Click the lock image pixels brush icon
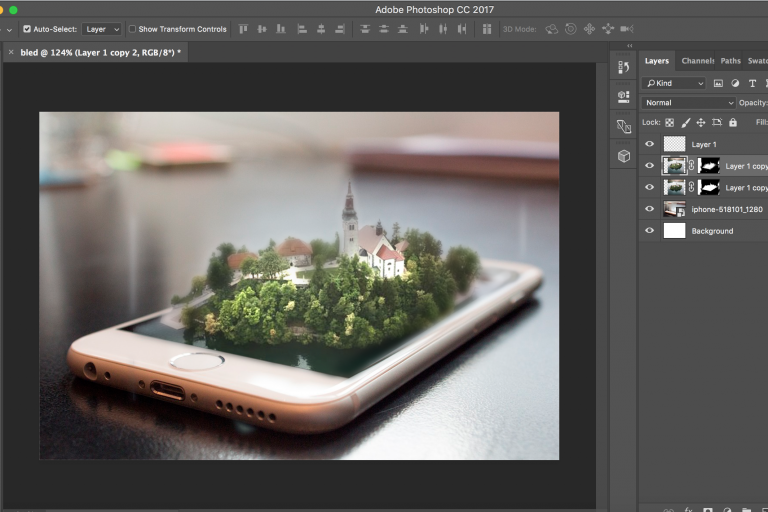768x512 pixels. pyautogui.click(x=685, y=123)
